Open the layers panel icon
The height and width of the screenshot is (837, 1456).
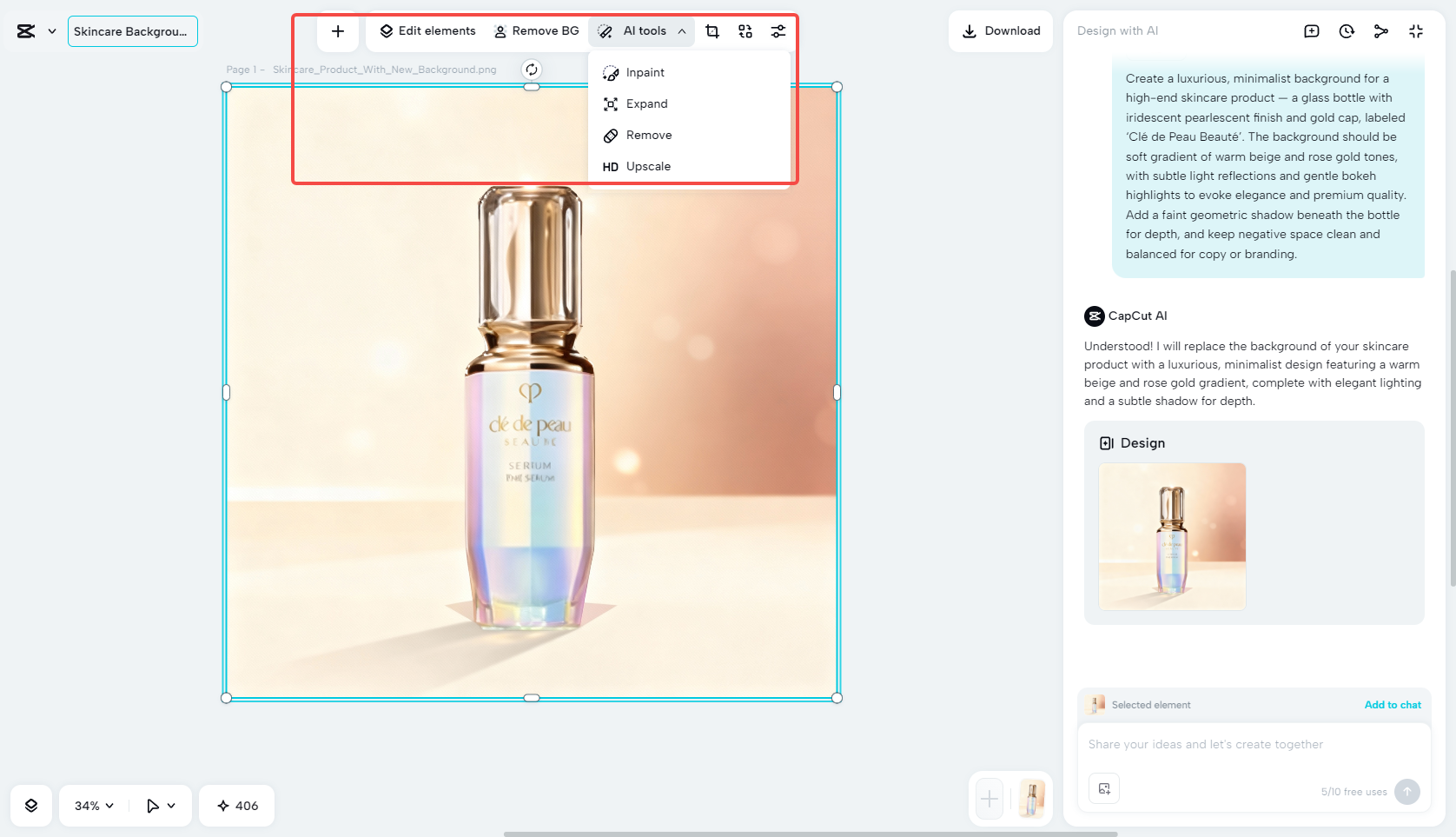tap(31, 806)
